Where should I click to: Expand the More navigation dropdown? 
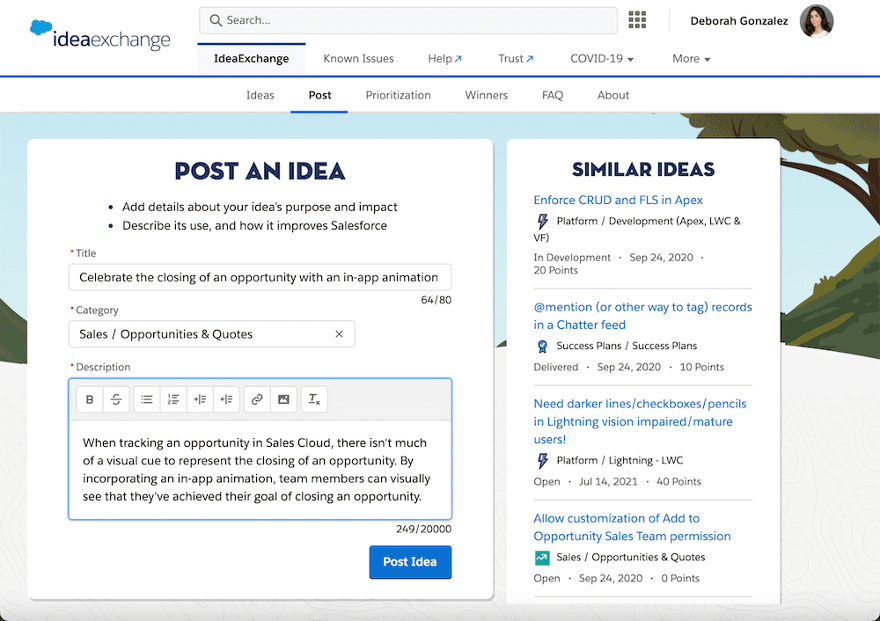691,58
